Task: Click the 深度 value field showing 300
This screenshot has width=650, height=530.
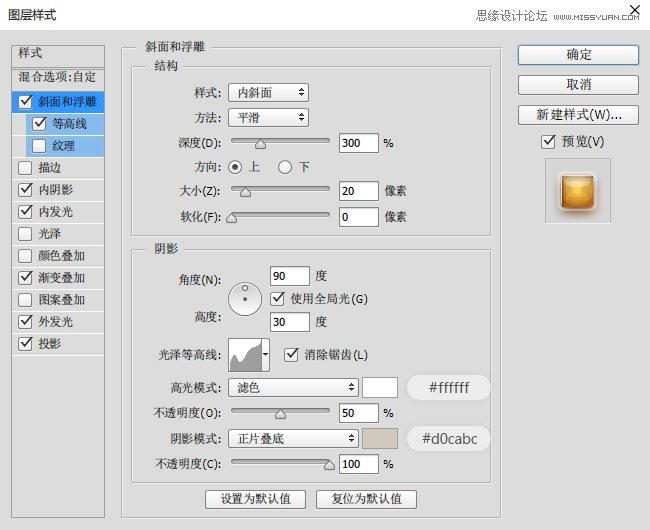Action: pos(359,143)
